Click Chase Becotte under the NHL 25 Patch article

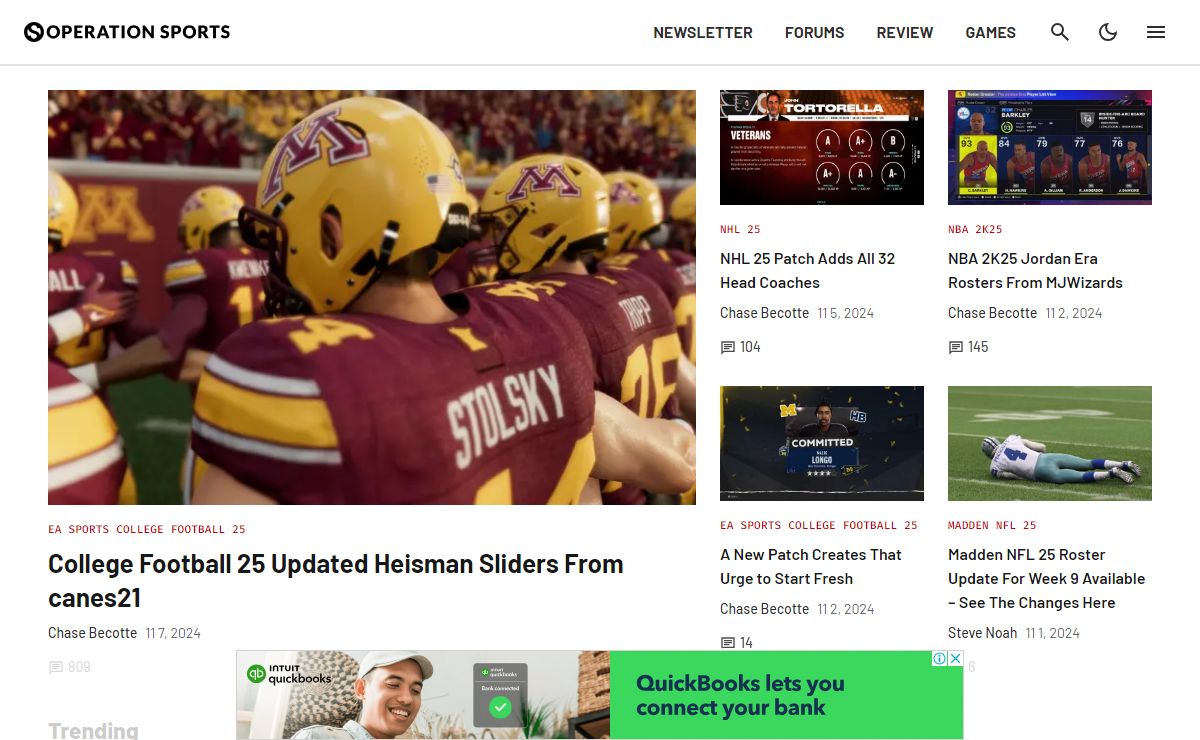pos(764,313)
